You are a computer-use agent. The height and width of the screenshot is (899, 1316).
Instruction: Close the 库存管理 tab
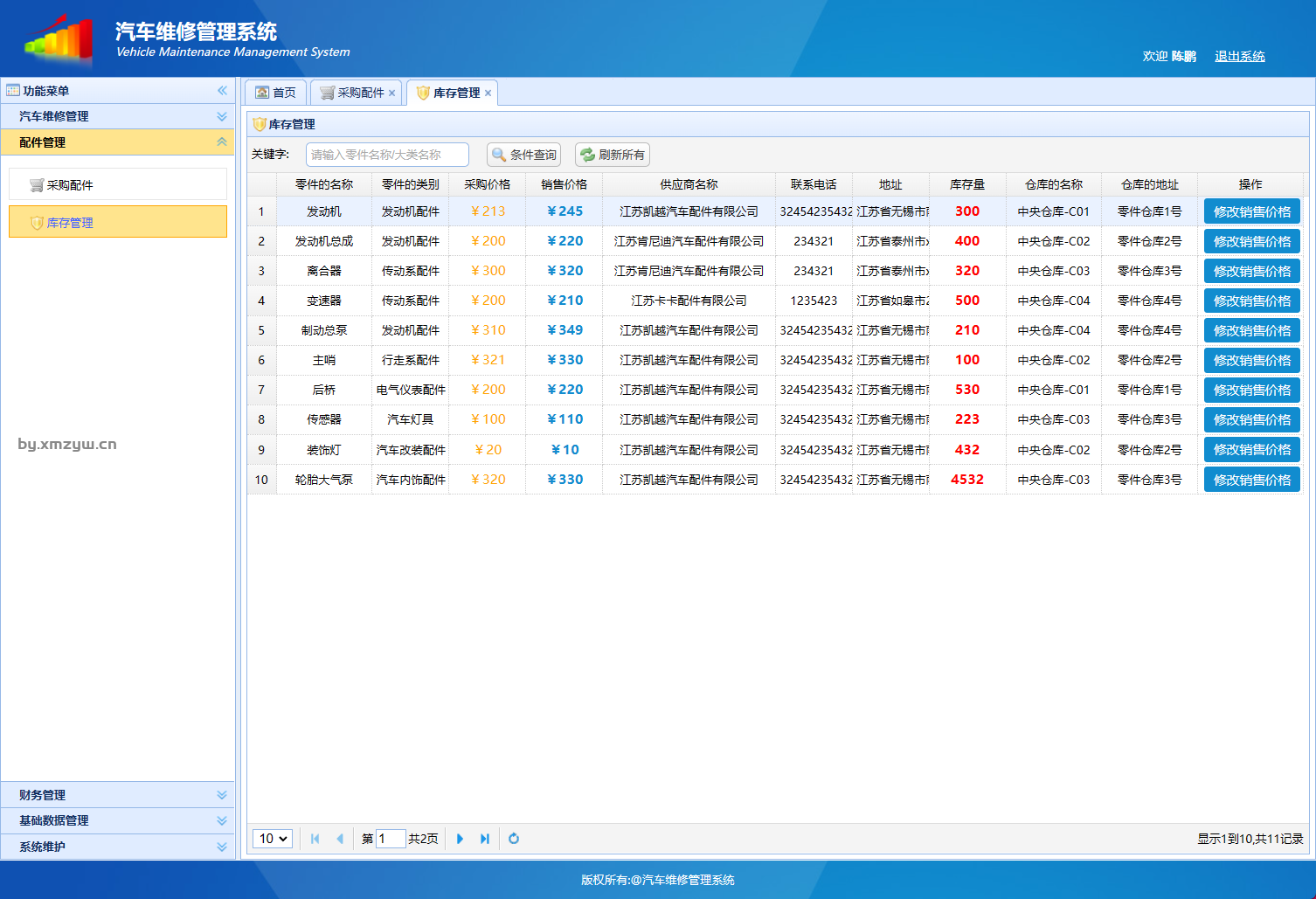click(488, 93)
